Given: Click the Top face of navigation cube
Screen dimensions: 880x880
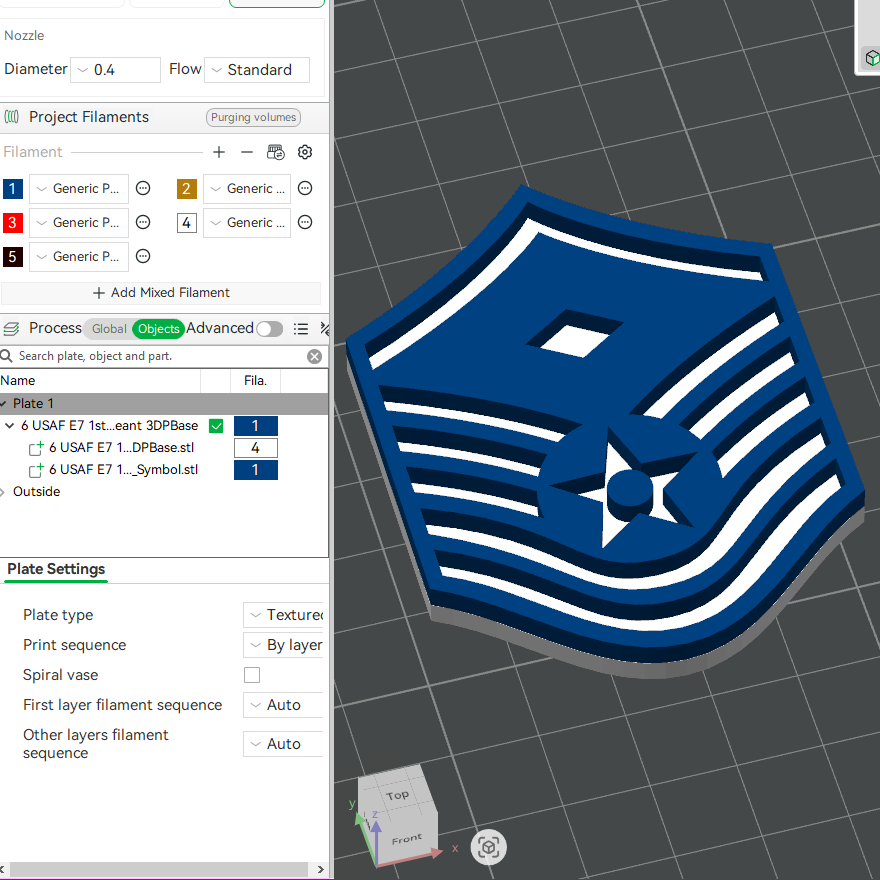Looking at the screenshot, I should [x=397, y=795].
